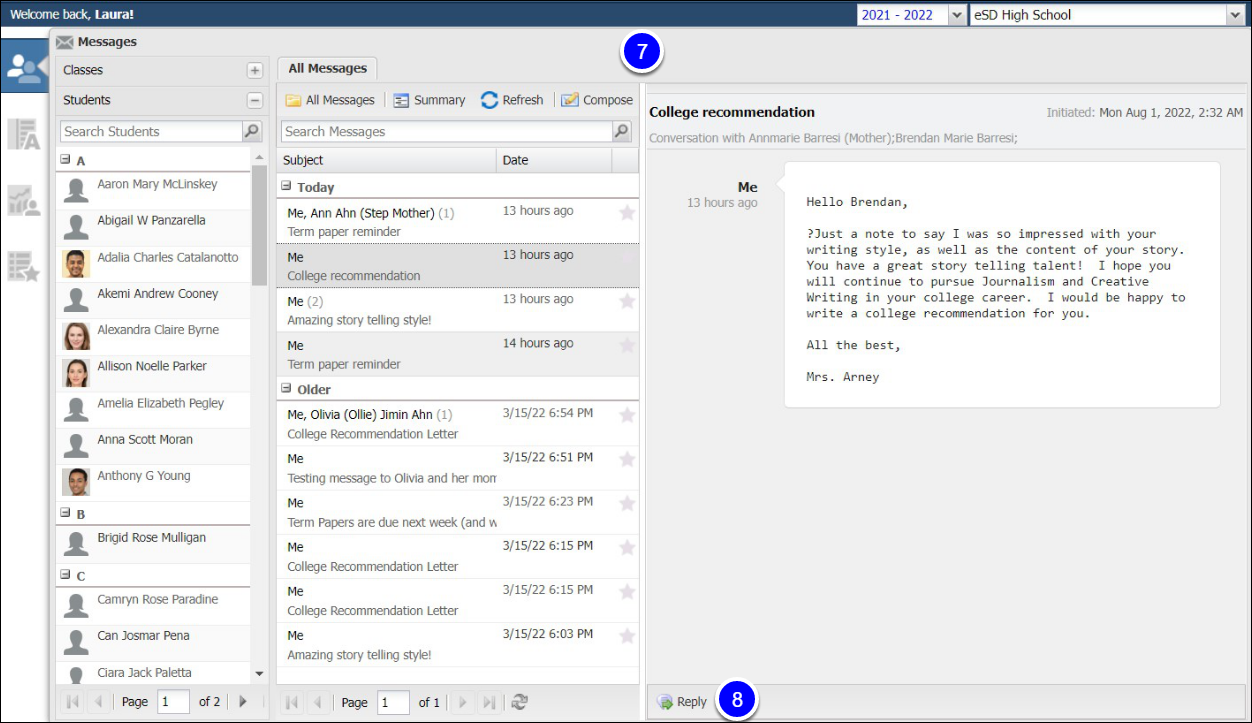Screen dimensions: 1252x723
Task: Sort by Subject column header
Action: (386, 160)
